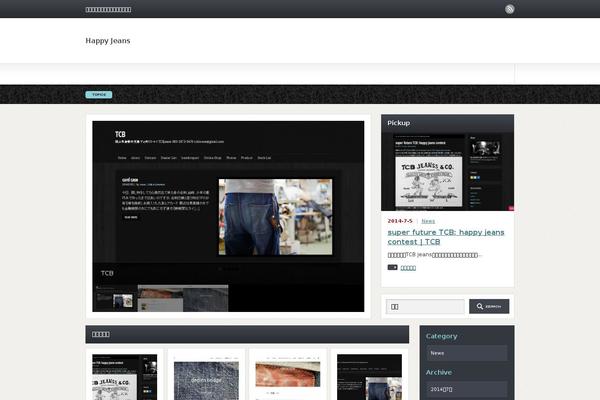
Task: Open the fourth post thumbnail with dark TCB site
Action: (x=369, y=377)
